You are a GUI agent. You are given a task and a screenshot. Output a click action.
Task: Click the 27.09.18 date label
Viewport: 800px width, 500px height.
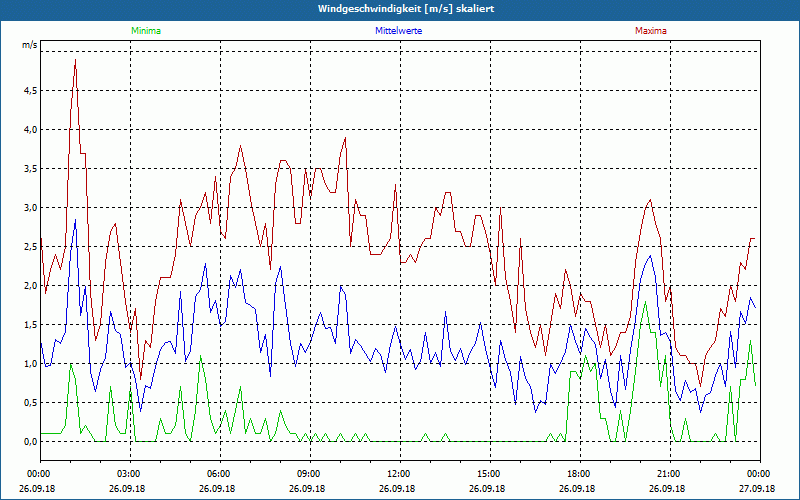point(757,488)
